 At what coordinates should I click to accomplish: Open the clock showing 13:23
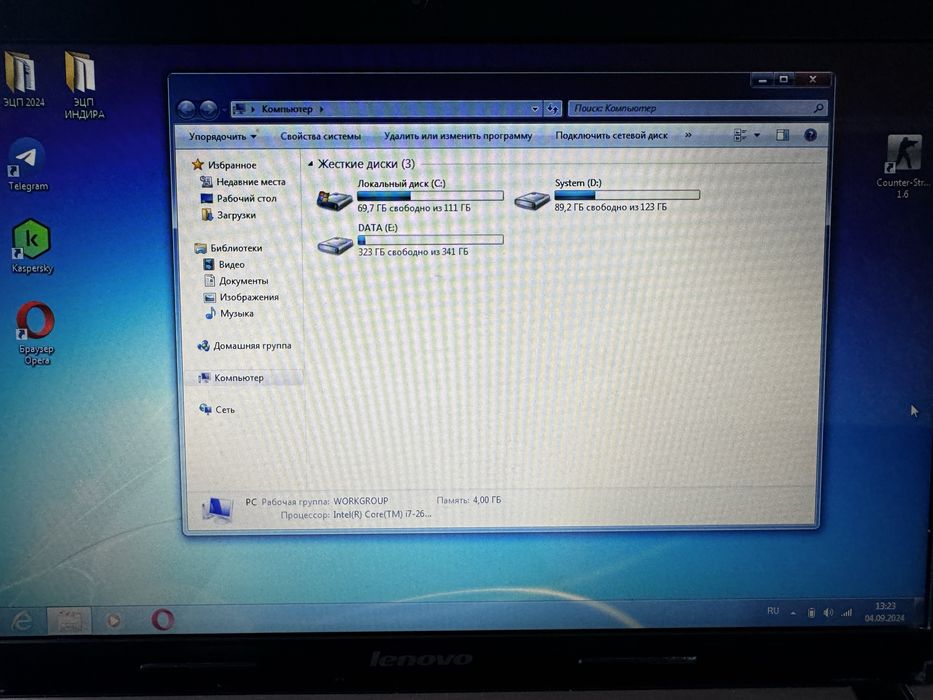click(885, 612)
